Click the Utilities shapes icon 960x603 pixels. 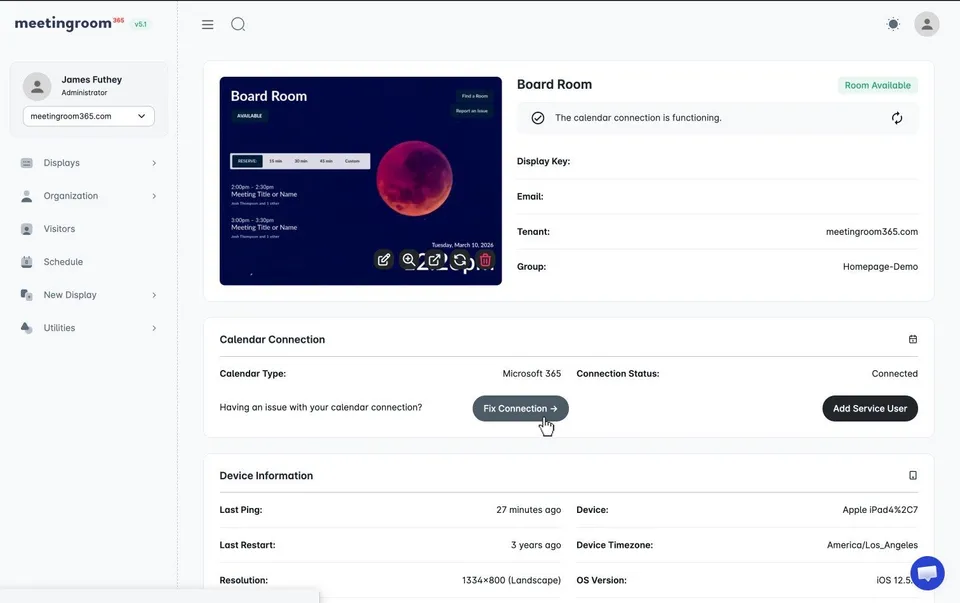click(x=26, y=328)
